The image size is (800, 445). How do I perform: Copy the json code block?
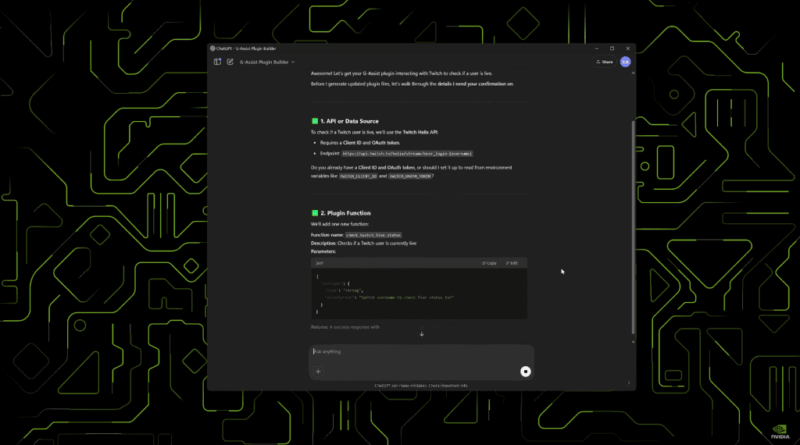click(489, 263)
